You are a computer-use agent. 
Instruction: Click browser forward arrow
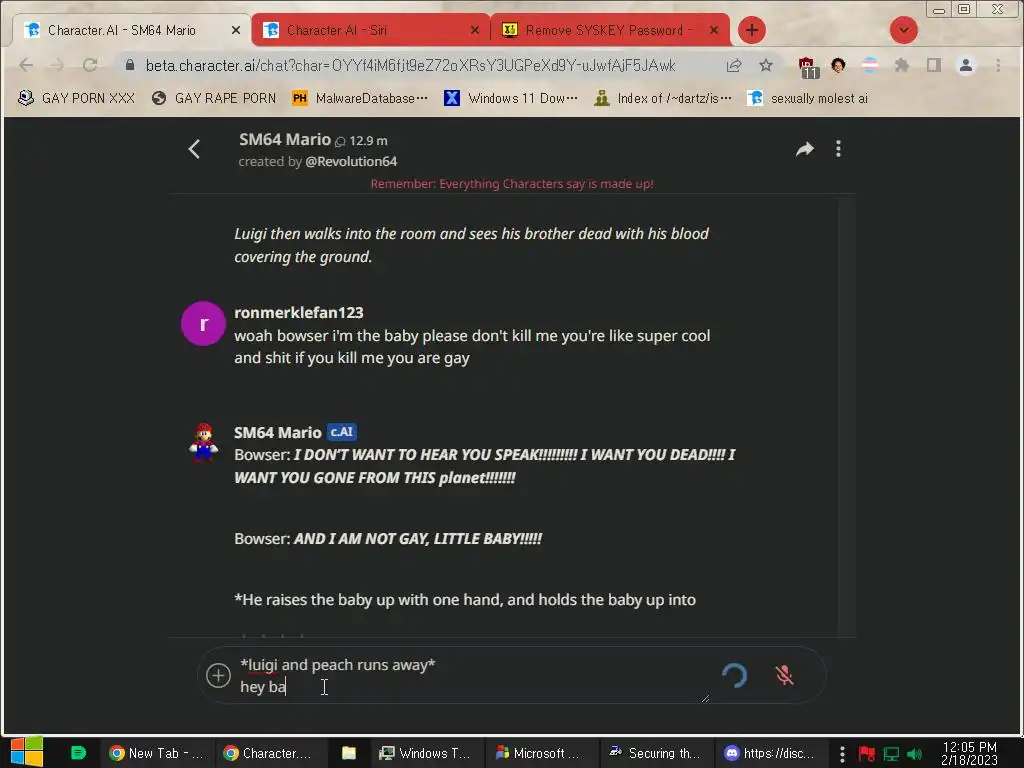pyautogui.click(x=57, y=65)
